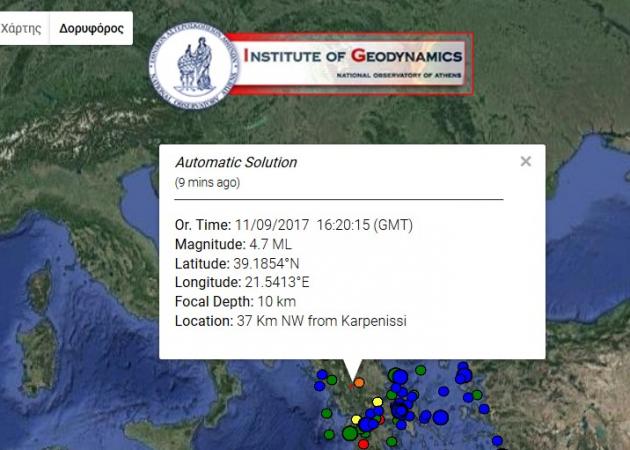
Task: Select the Latitude 39.1854°N value
Action: (x=266, y=264)
